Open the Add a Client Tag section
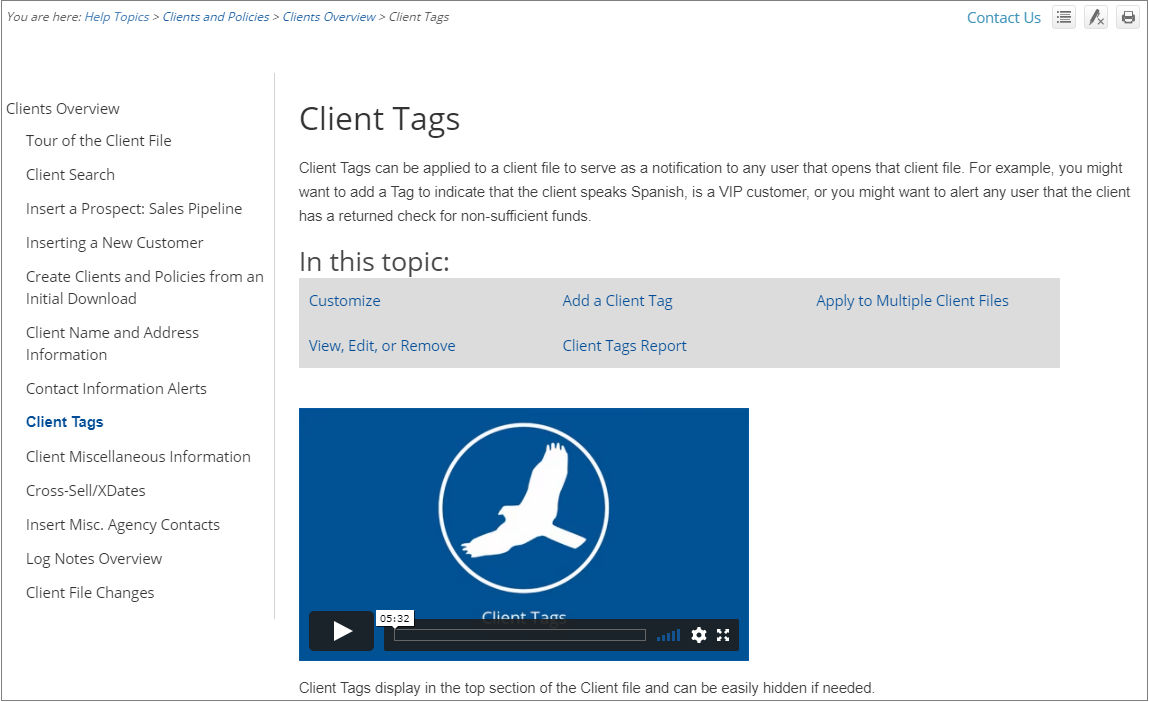The width and height of the screenshot is (1149, 702). pyautogui.click(x=617, y=300)
